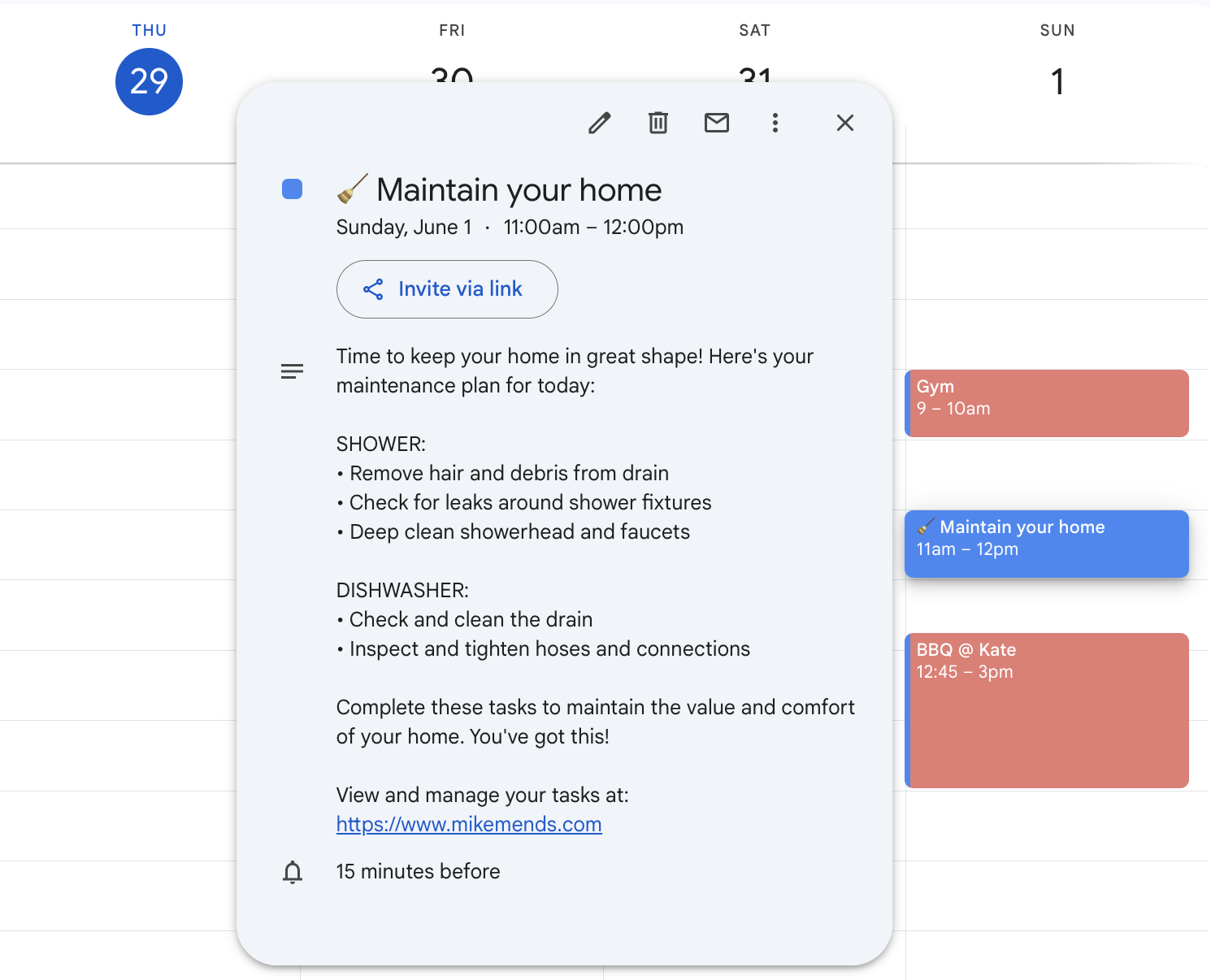Open the mikemends.com link

469,824
